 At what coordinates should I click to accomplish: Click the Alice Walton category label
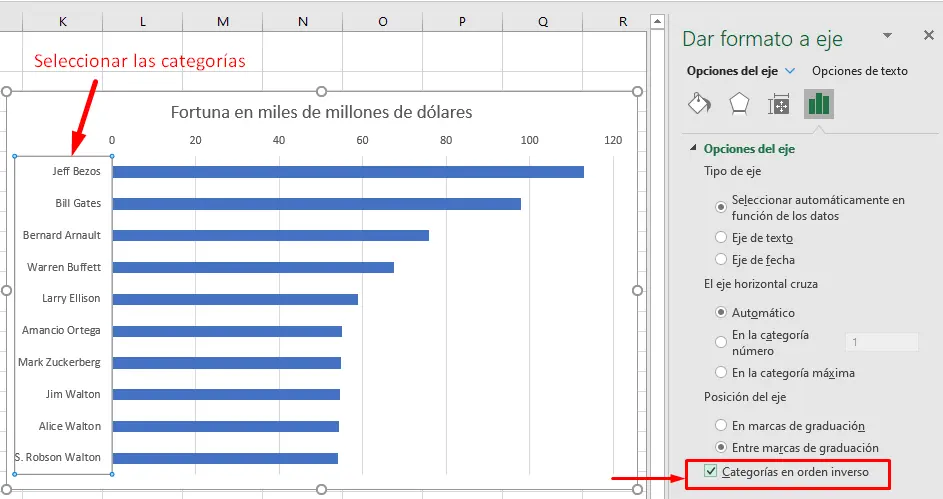[70, 426]
